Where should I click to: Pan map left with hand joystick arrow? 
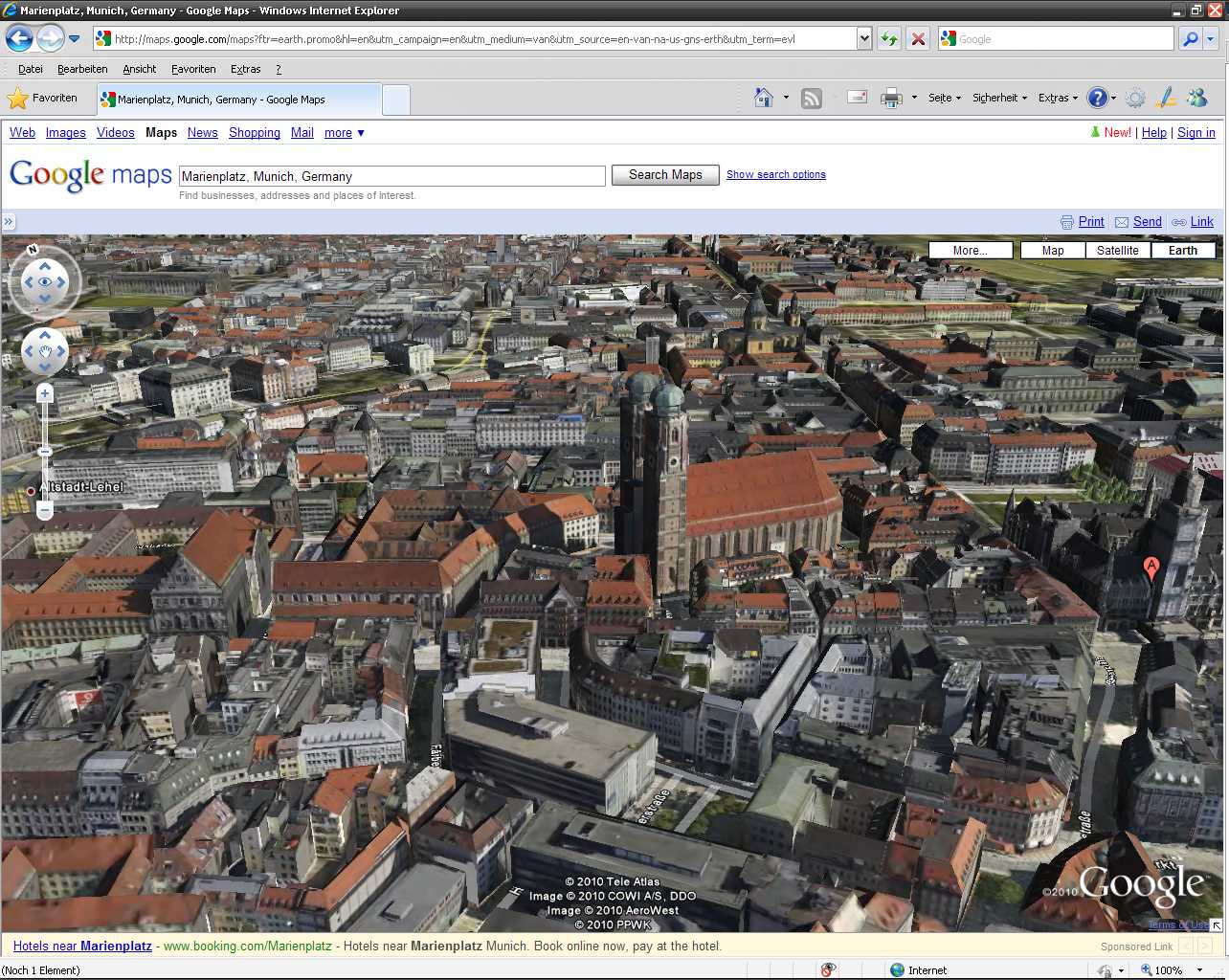[29, 351]
